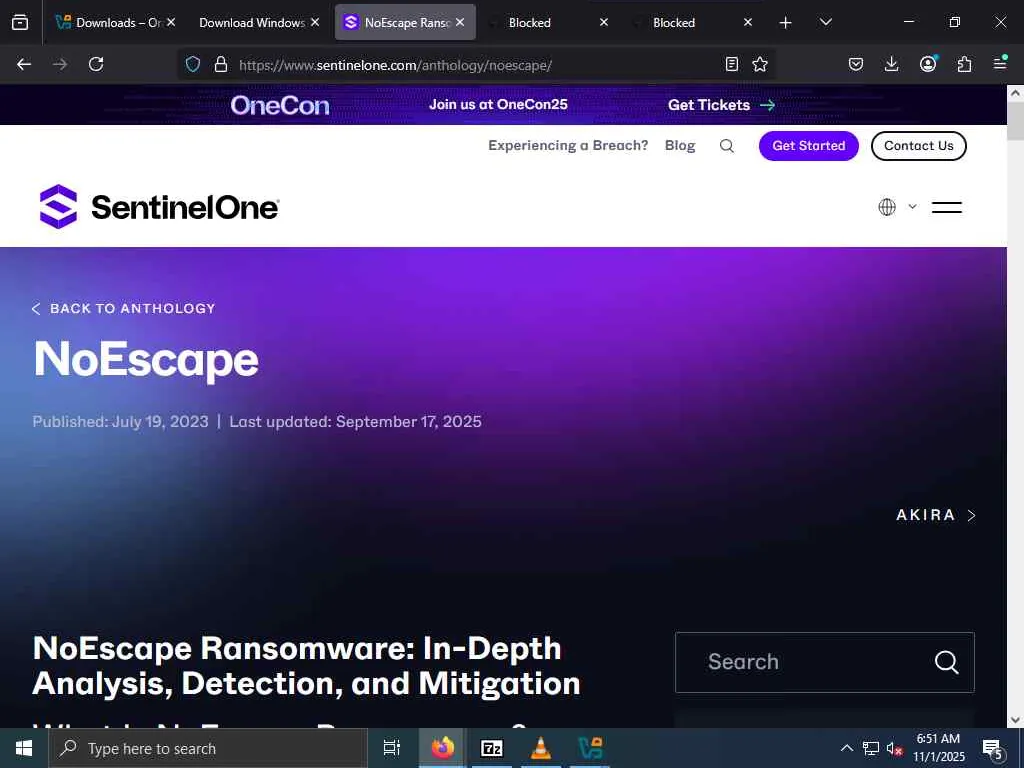Open the OneCon logo banner

tap(280, 105)
